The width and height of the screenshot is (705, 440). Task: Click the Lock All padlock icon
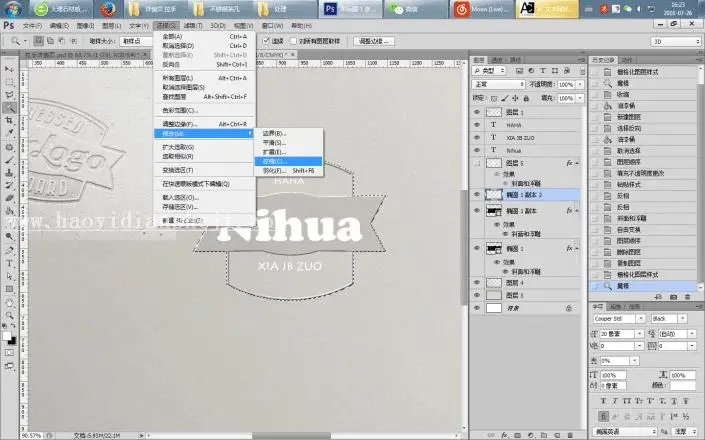click(x=526, y=98)
